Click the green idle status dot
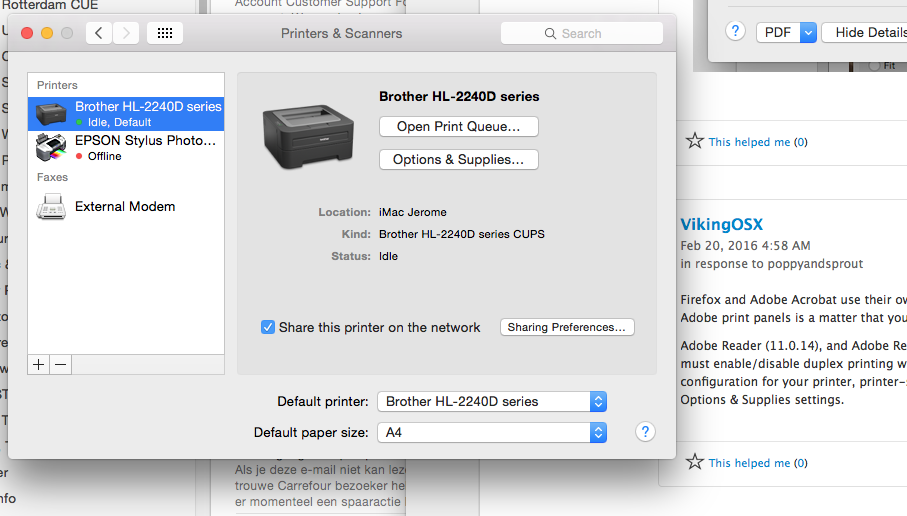The image size is (907, 516). click(79, 122)
